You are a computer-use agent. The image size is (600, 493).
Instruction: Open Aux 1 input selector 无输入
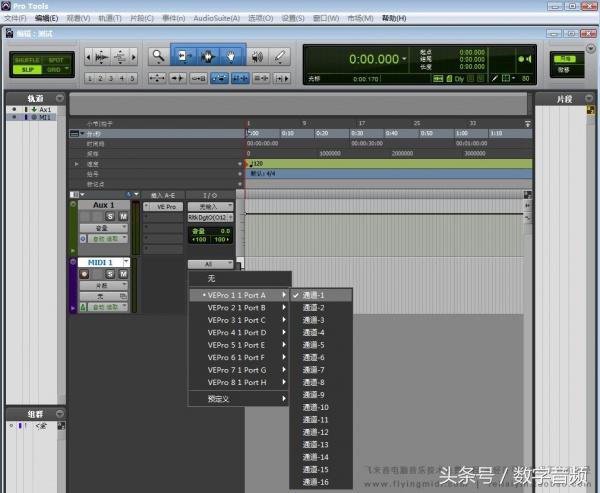210,207
